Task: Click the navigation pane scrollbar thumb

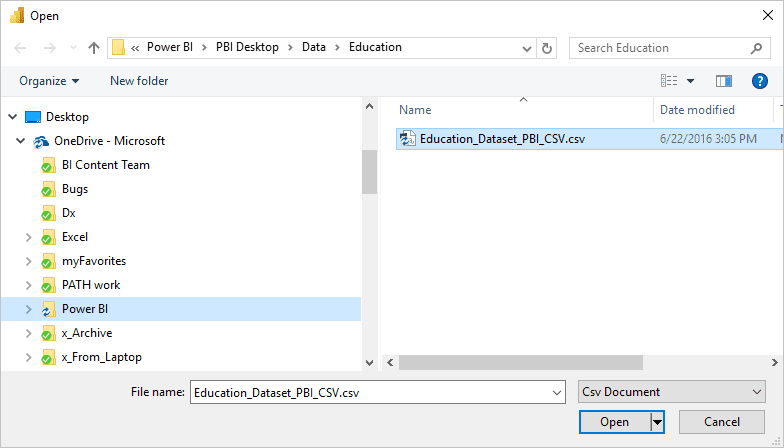Action: tap(370, 172)
